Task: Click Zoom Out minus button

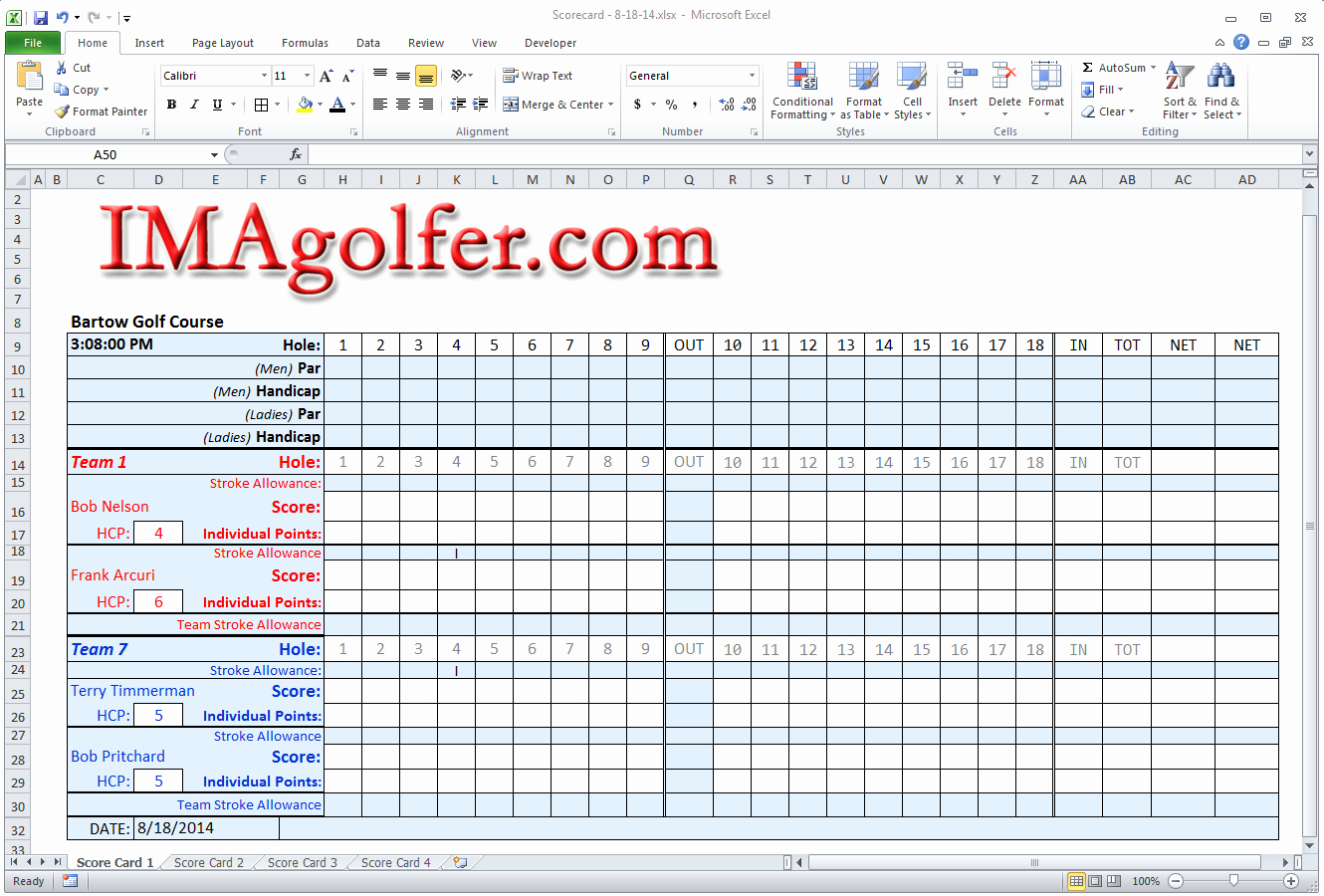Action: [1176, 881]
